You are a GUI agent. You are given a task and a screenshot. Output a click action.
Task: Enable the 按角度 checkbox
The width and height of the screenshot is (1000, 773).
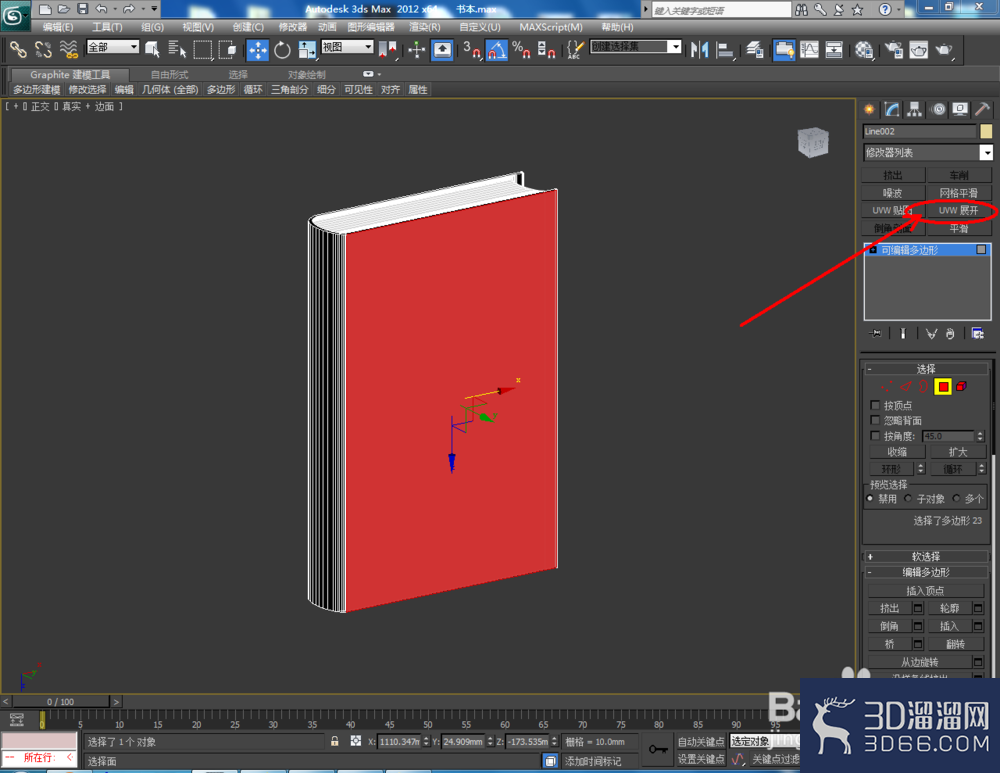point(875,436)
